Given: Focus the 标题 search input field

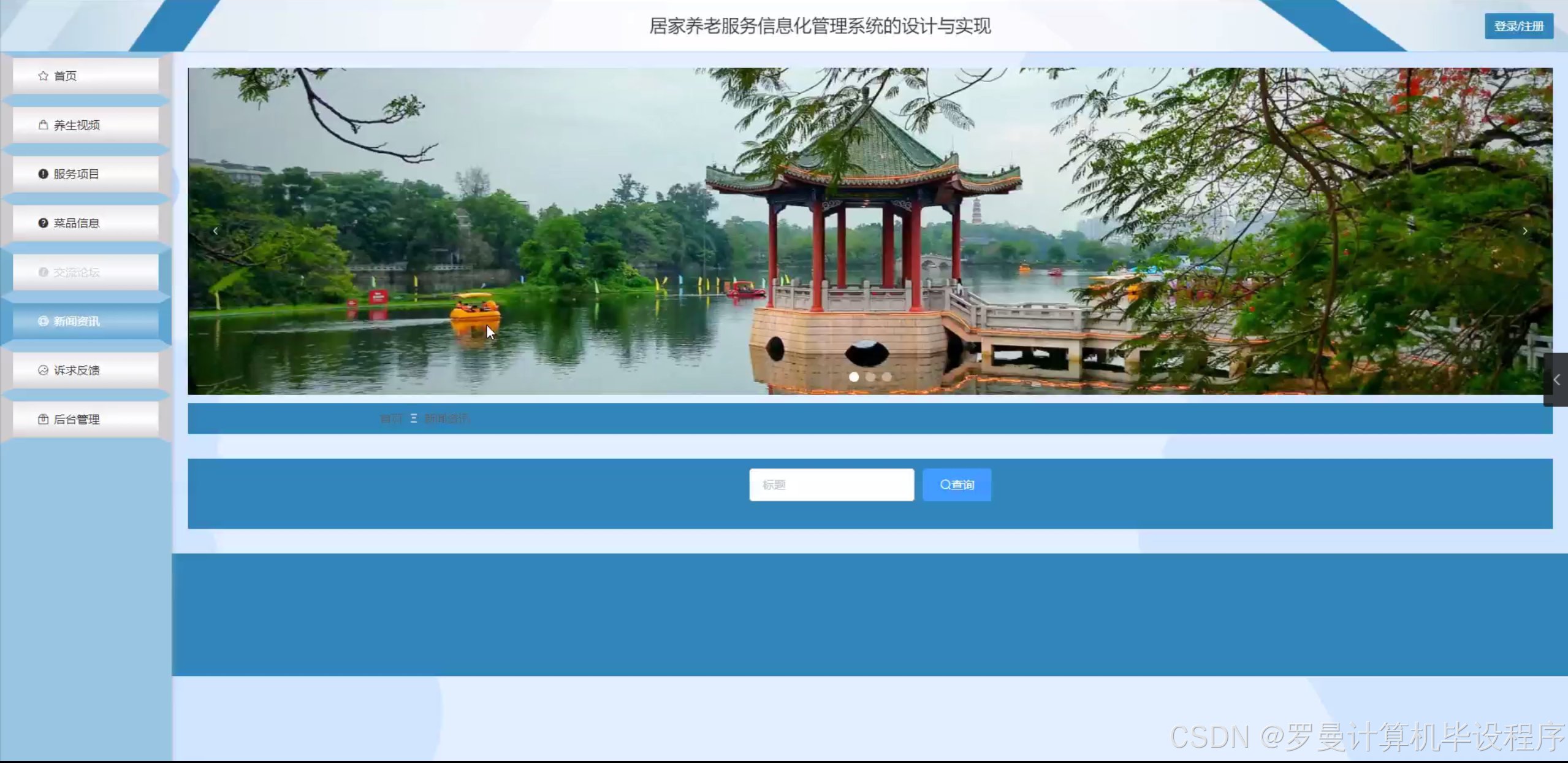Looking at the screenshot, I should 831,485.
